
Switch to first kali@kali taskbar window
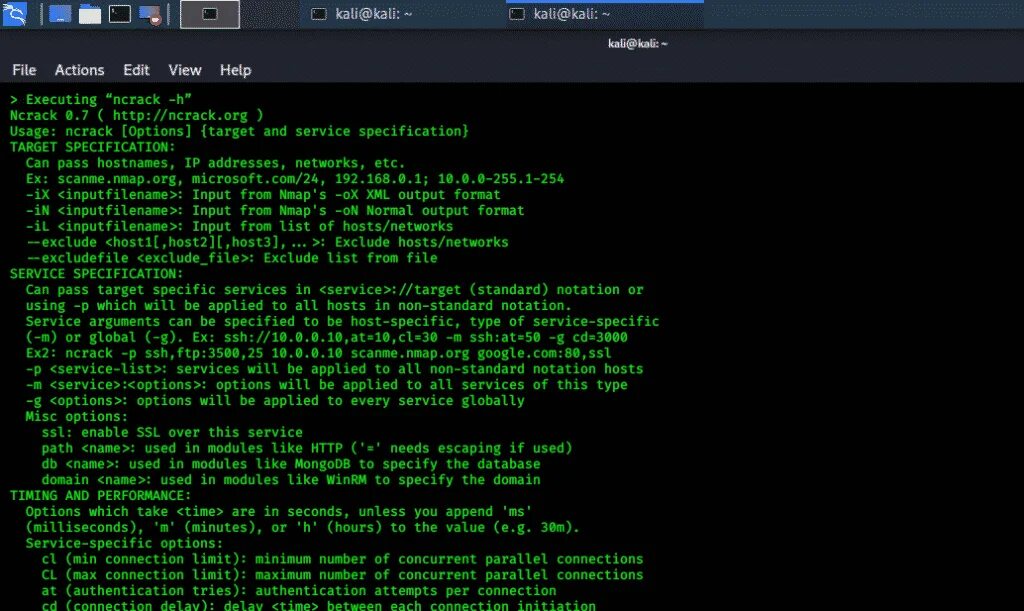click(361, 14)
